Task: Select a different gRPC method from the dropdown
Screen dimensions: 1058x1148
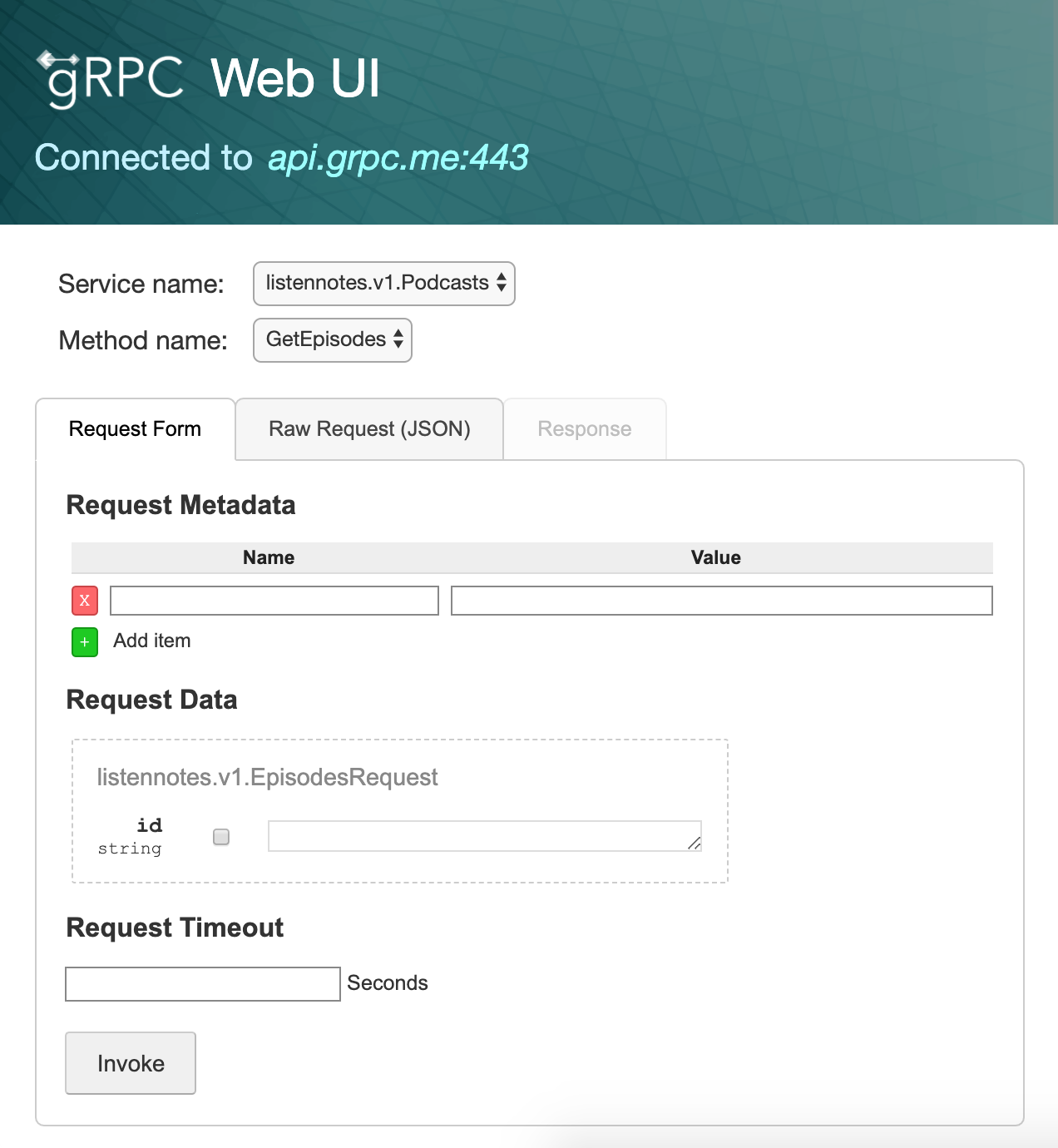Action: coord(332,339)
